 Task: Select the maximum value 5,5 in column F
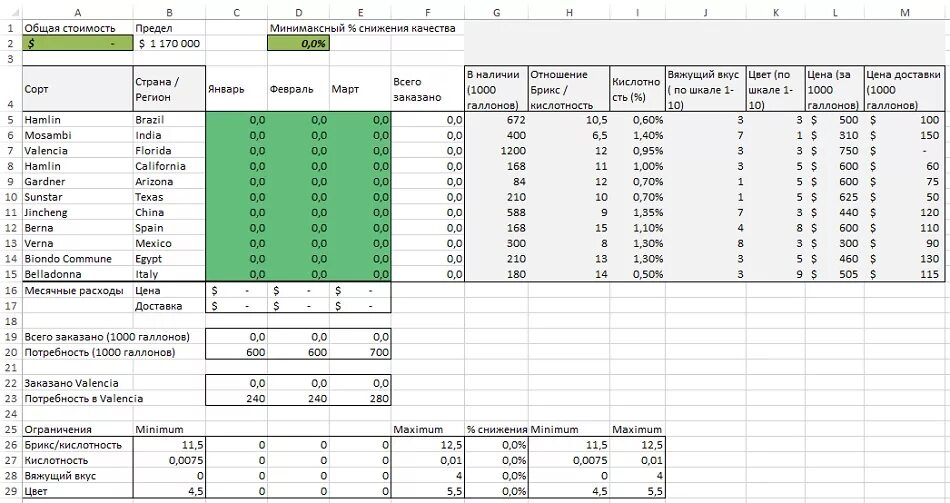[x=428, y=491]
